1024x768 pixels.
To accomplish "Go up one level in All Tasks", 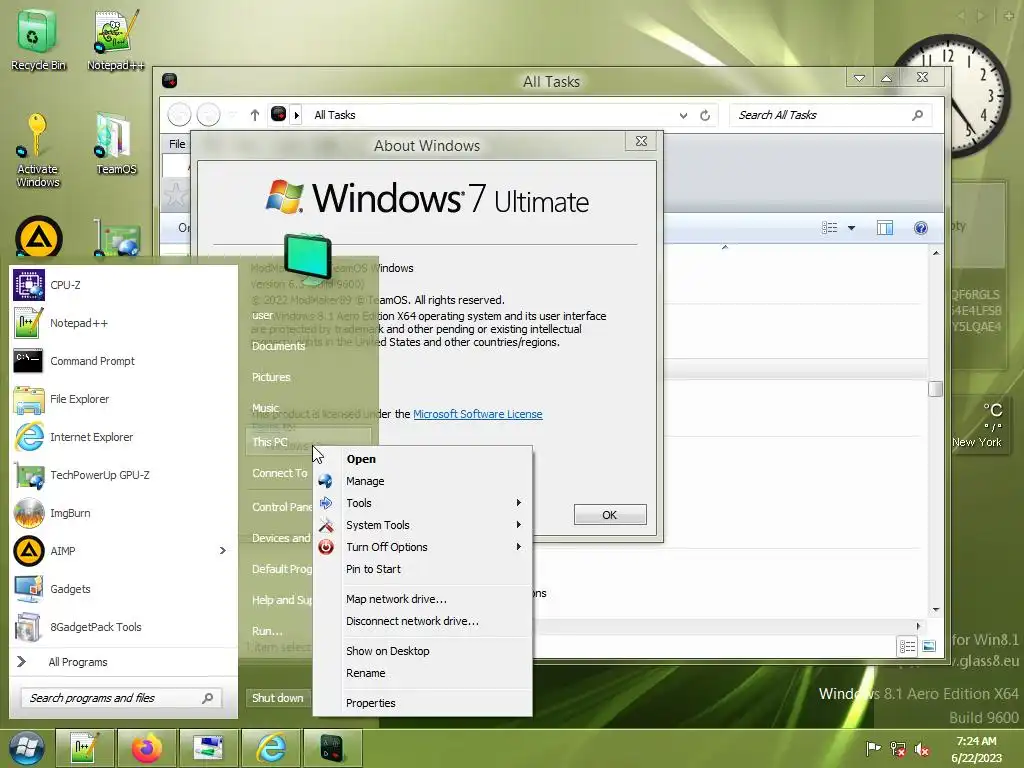I will pos(255,115).
